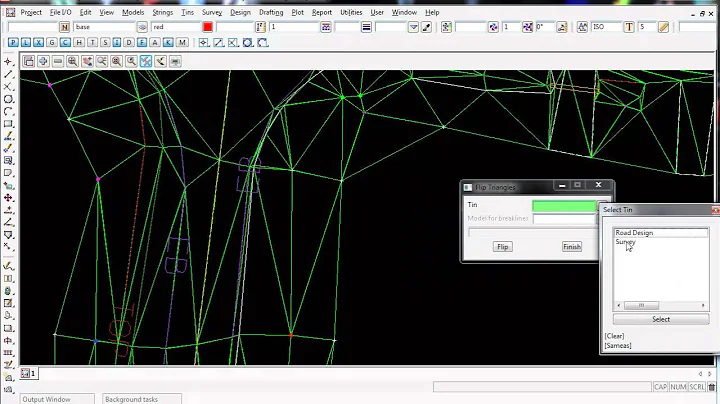Click the highlighted fit view icon
This screenshot has height=404, width=720.
[146, 61]
